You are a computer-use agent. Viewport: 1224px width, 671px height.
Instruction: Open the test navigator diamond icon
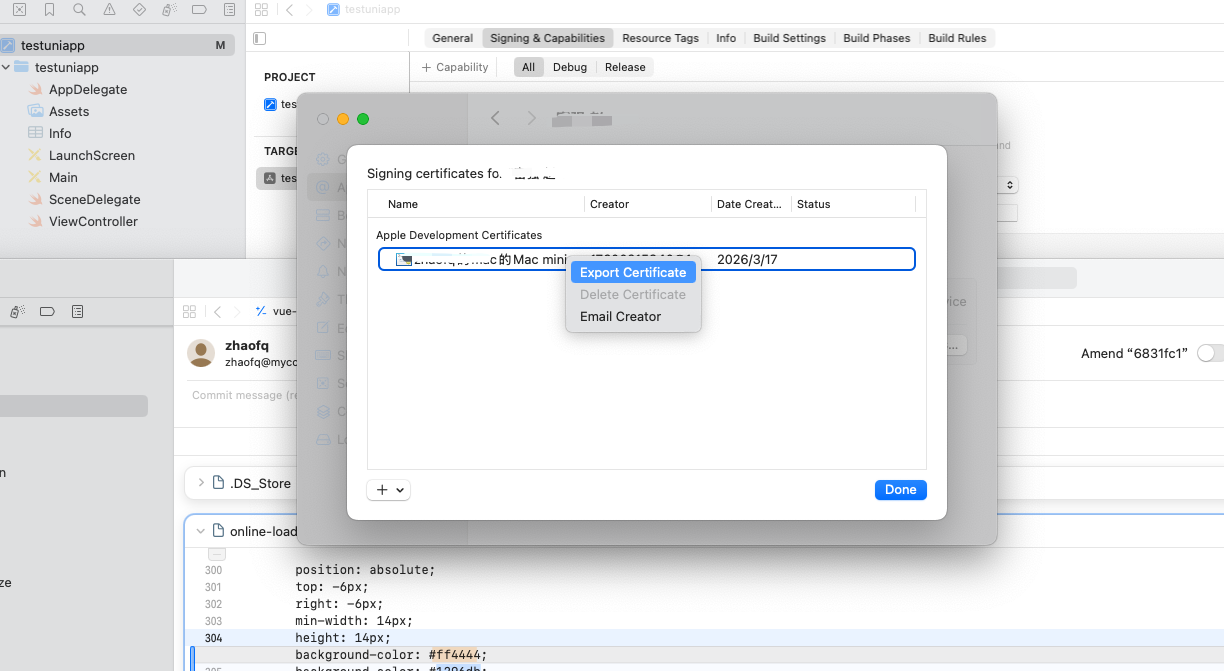139,9
